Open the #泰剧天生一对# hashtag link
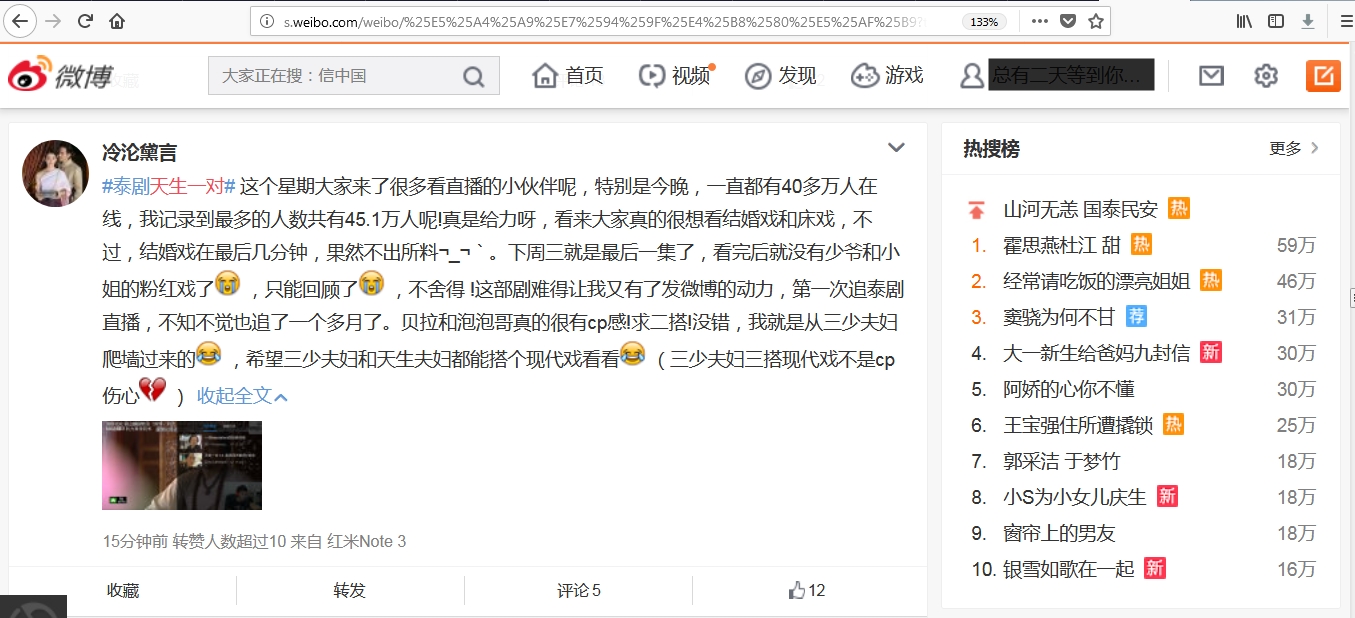Image resolution: width=1355 pixels, height=618 pixels. coord(168,186)
